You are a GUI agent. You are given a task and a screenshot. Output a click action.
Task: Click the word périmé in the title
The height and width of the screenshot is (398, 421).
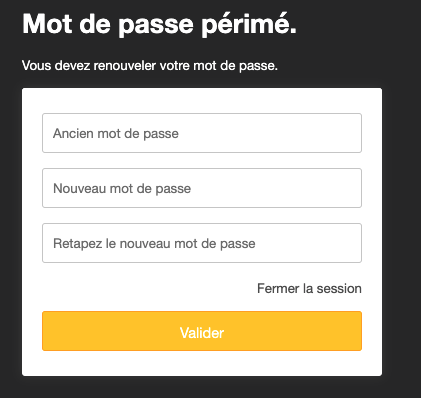[249, 25]
